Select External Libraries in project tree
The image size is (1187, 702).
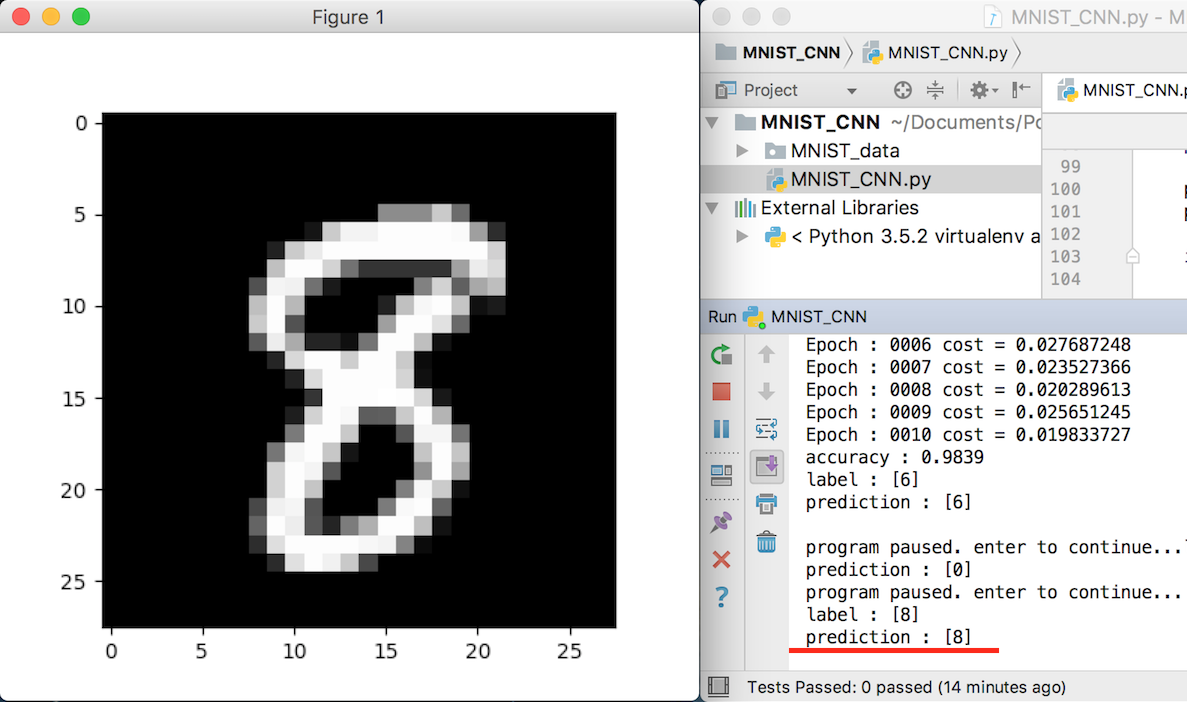(840, 207)
